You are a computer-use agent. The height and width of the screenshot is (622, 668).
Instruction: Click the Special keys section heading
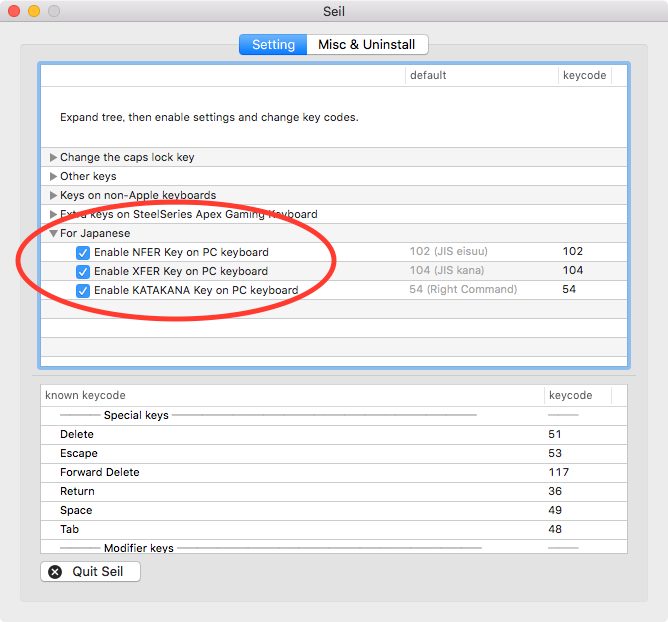(x=136, y=415)
